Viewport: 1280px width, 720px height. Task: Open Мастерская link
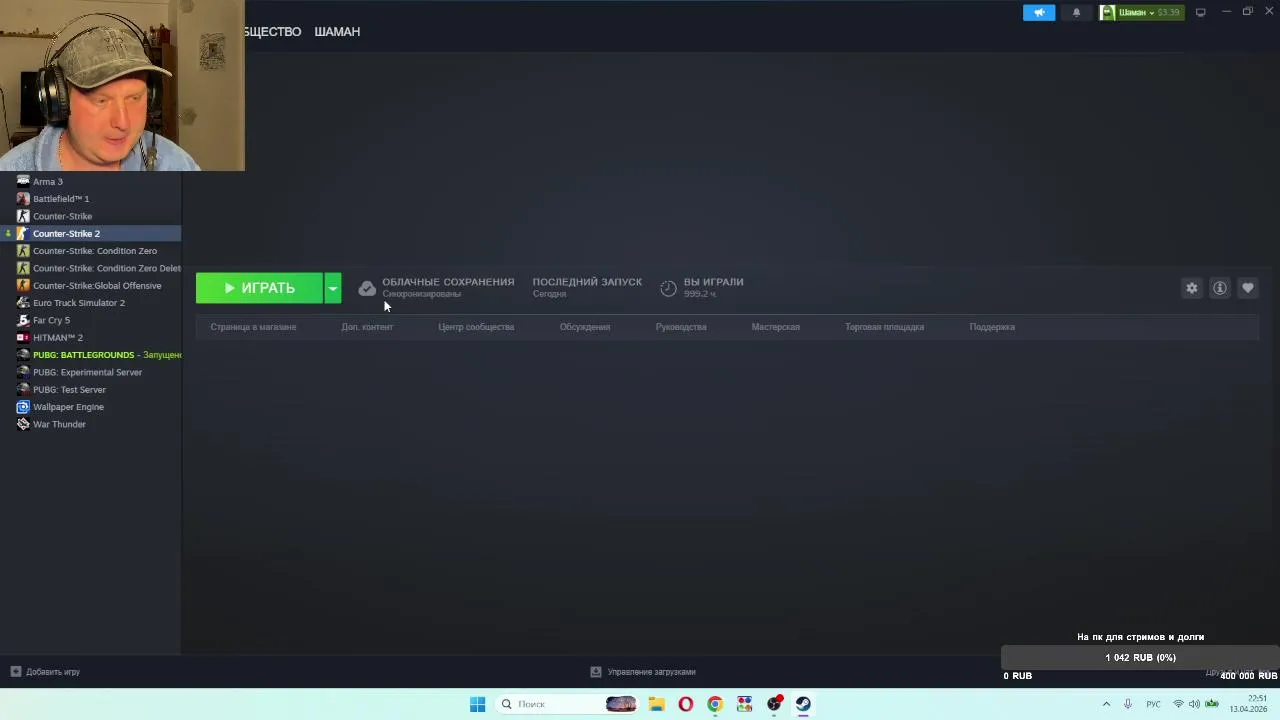776,327
